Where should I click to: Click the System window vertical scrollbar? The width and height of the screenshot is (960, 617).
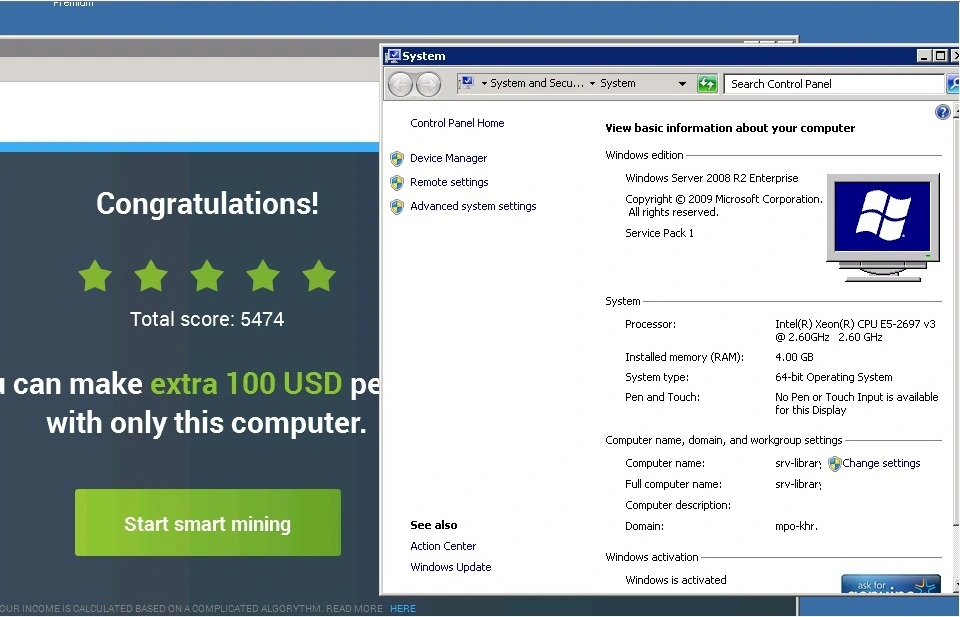click(x=956, y=349)
